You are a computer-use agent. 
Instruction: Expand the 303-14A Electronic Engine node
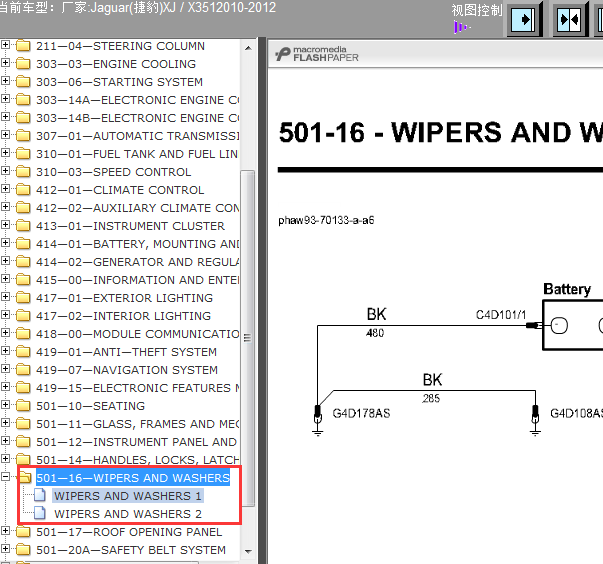(x=5, y=98)
